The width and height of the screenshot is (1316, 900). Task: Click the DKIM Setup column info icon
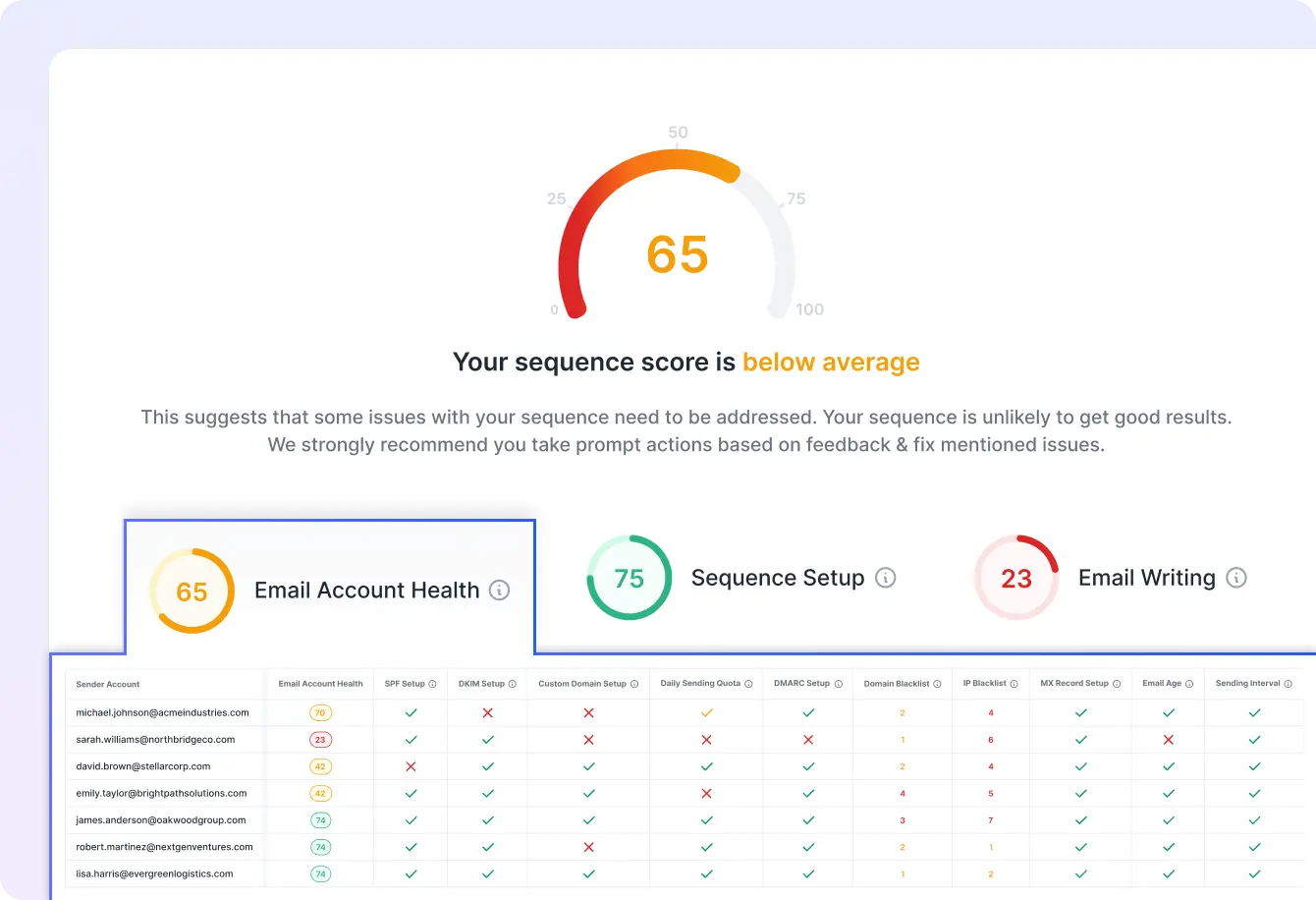[513, 684]
